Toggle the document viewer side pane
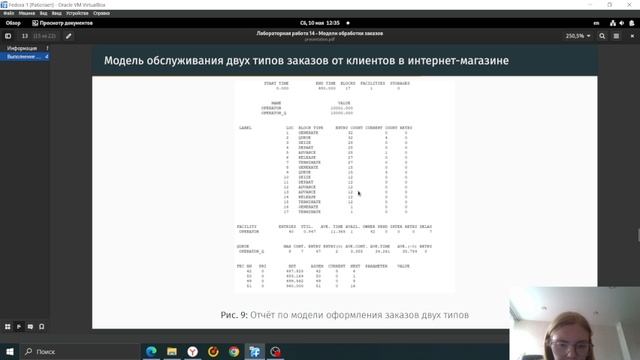The width and height of the screenshot is (640, 360). [x=8, y=36]
